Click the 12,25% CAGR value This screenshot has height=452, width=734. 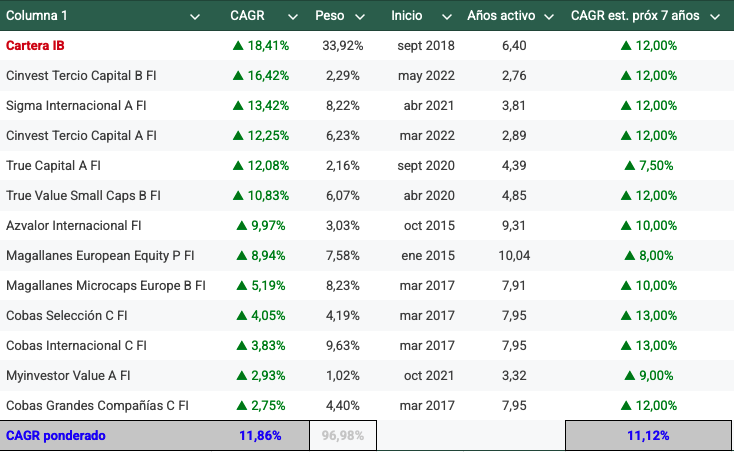(x=261, y=135)
